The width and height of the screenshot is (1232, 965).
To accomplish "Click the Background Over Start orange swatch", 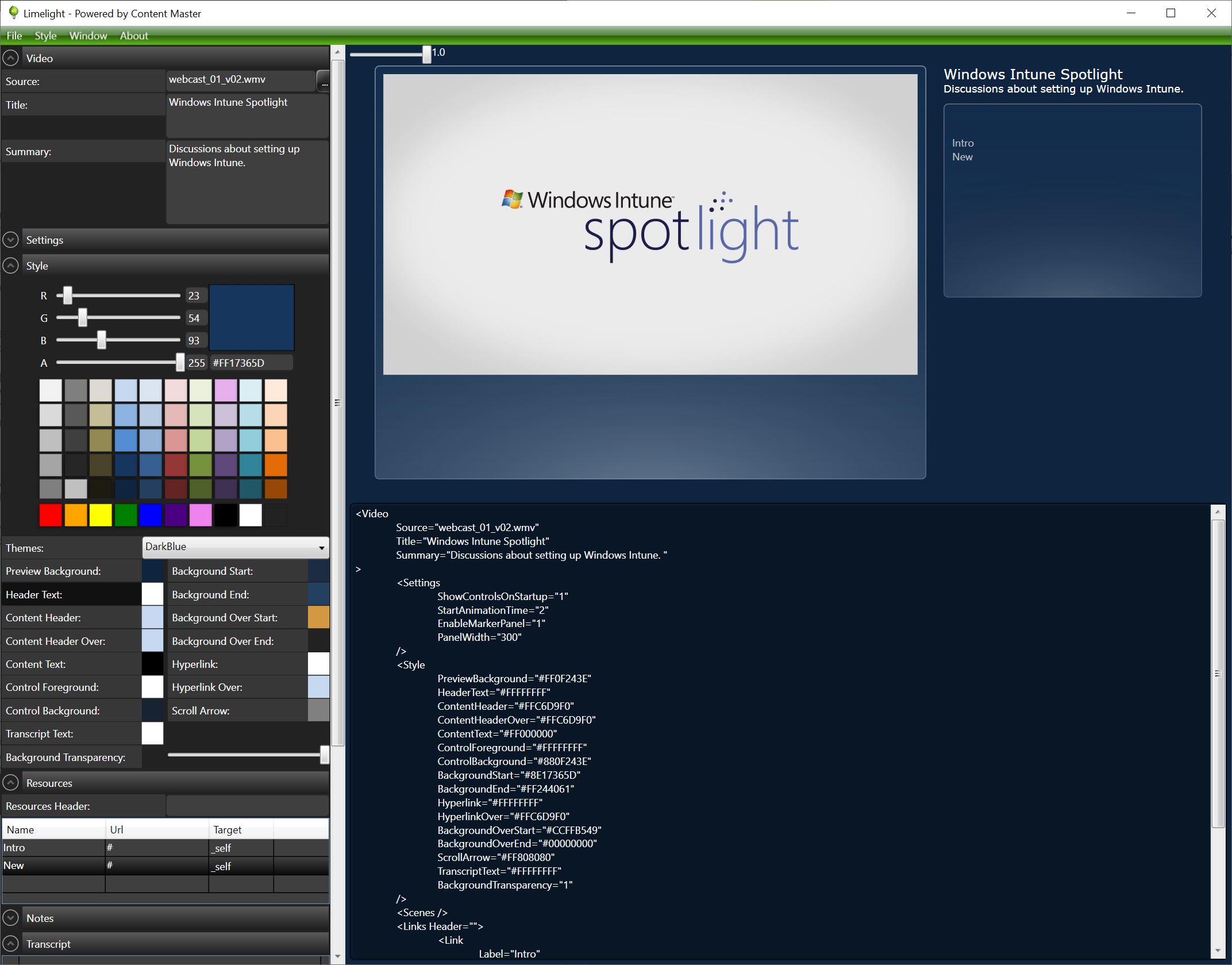I will click(x=318, y=617).
